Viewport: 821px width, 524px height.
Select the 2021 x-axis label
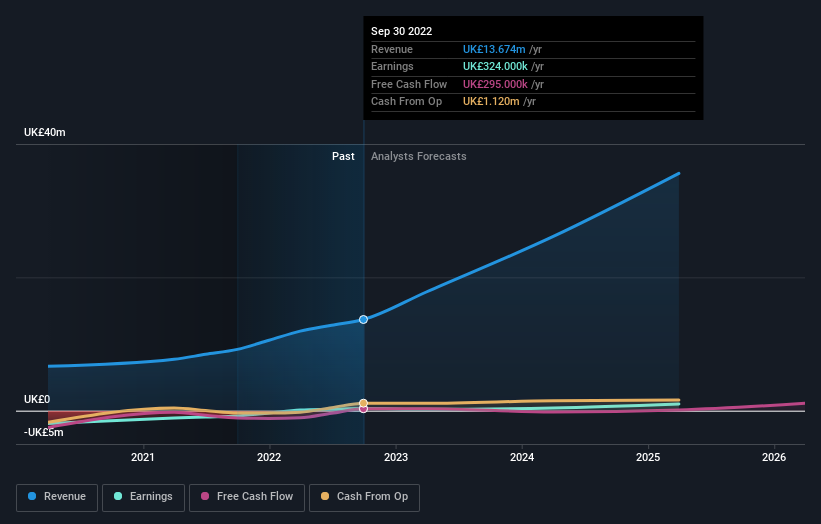[142, 458]
